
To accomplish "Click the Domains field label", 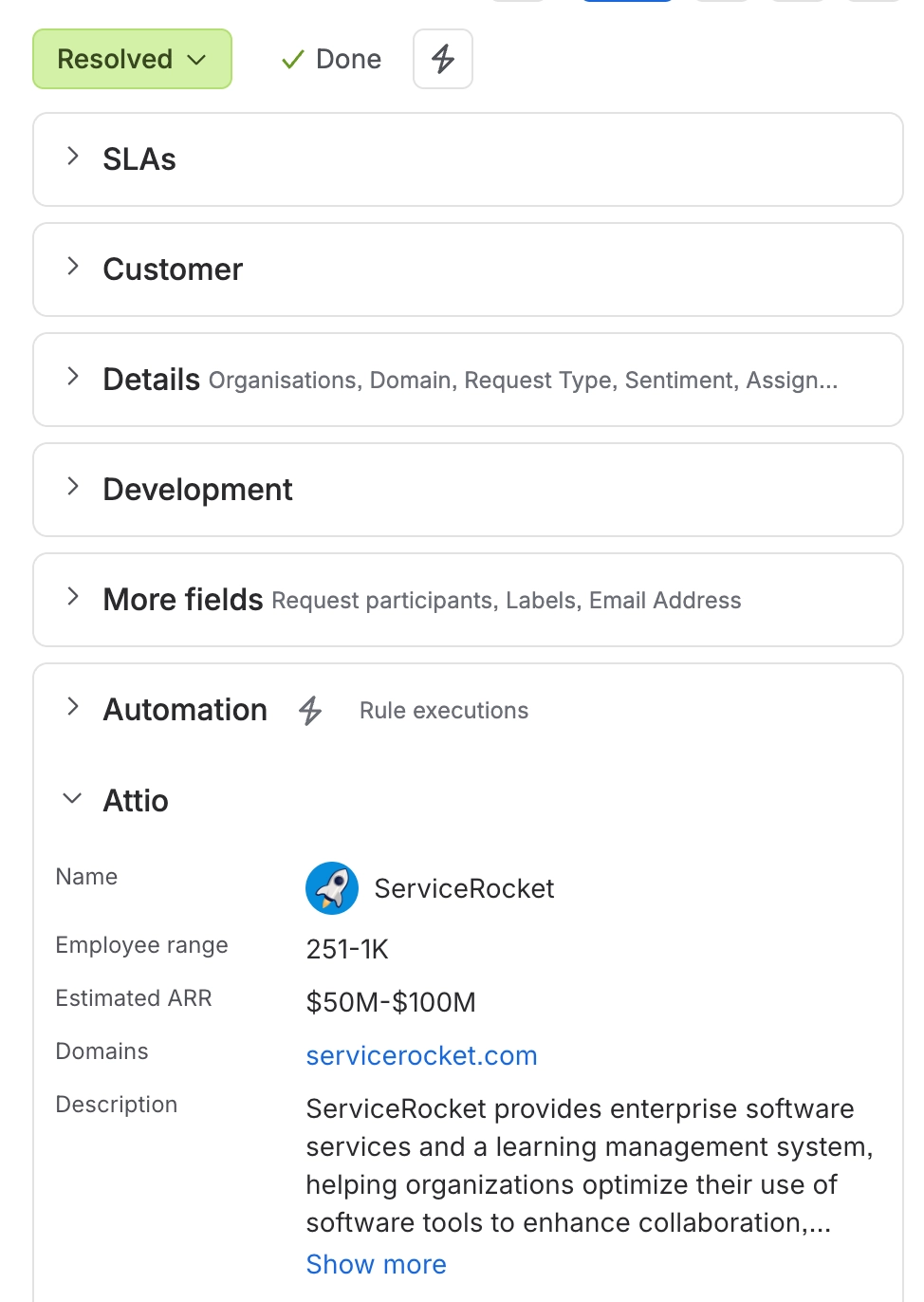I will (102, 1051).
